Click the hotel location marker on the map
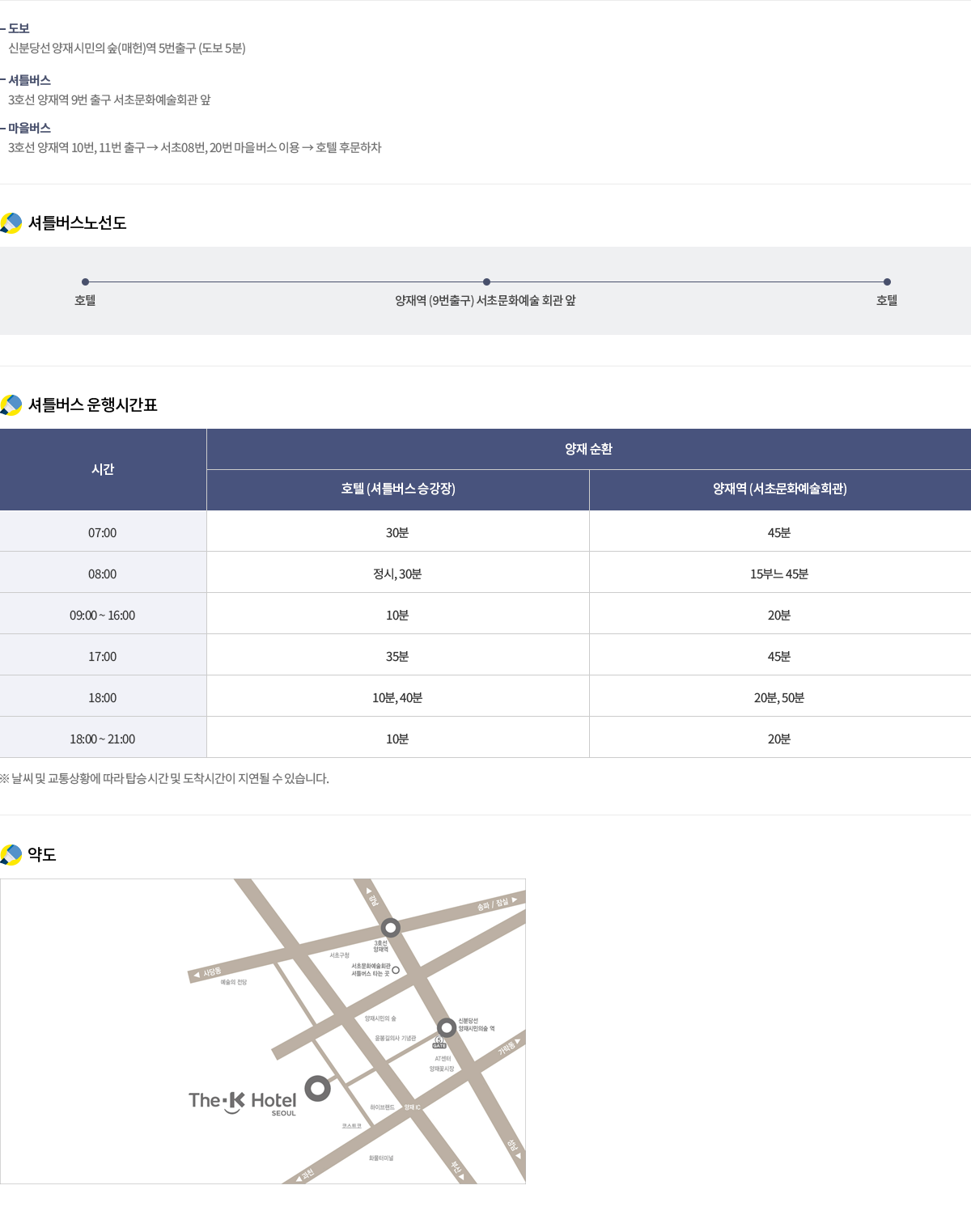The image size is (971, 1232). [317, 1088]
